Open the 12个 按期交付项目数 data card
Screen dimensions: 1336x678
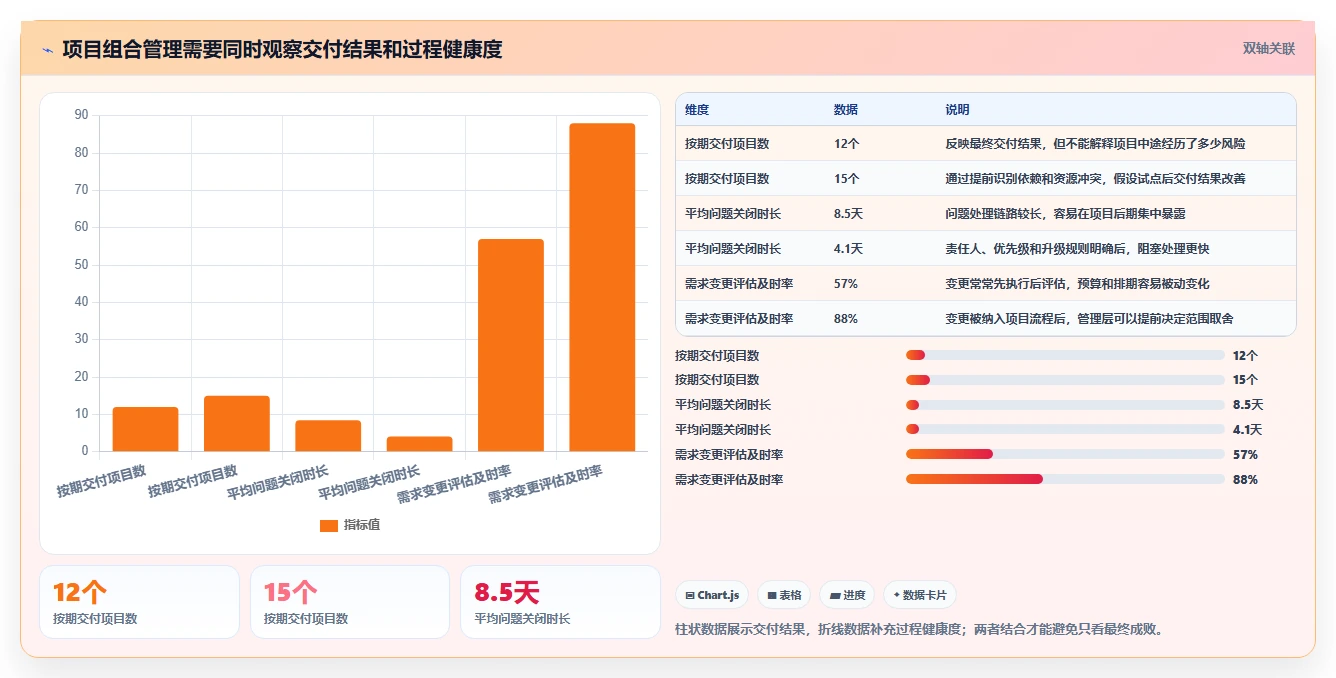coord(139,602)
